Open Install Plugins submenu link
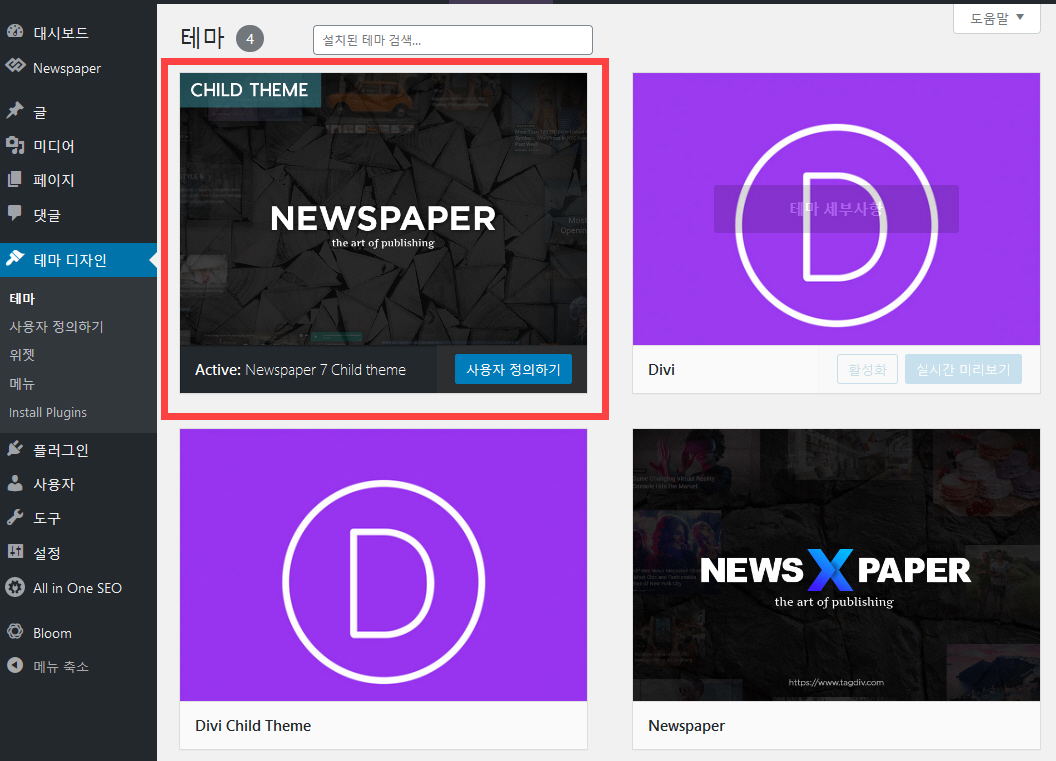 (48, 412)
